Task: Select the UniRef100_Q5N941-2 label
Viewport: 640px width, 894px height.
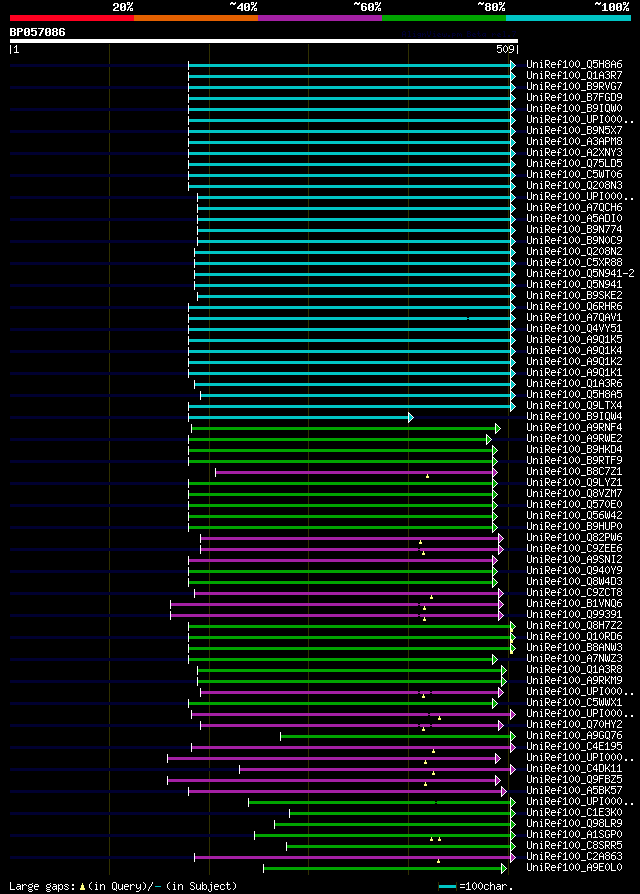Action: 580,274
